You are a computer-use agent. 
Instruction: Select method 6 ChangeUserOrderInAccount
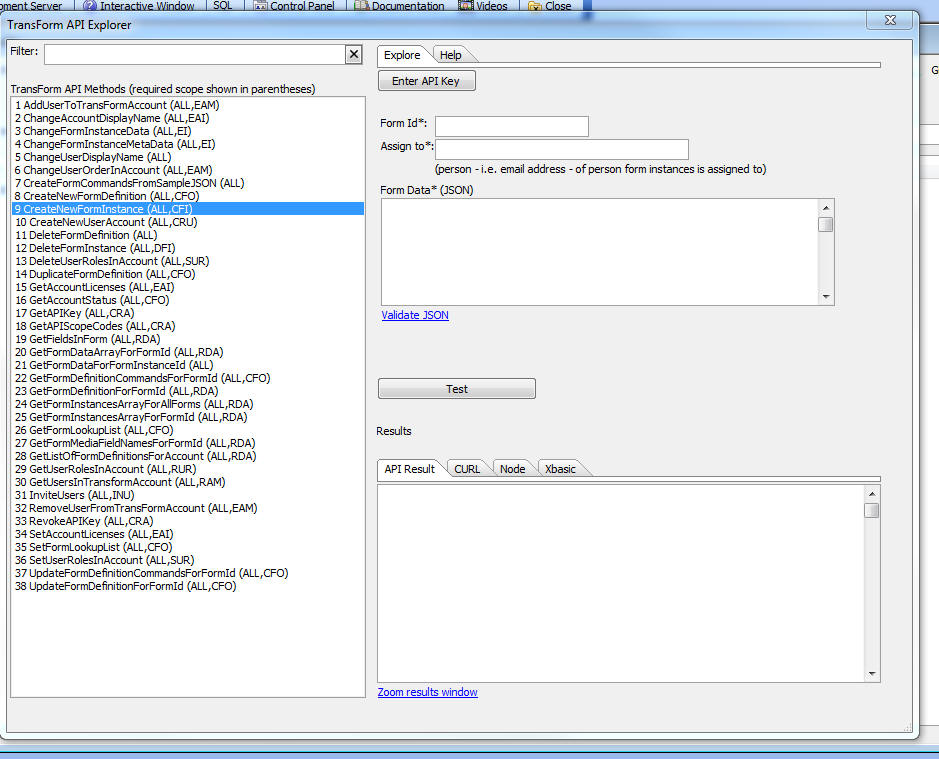[x=187, y=170]
